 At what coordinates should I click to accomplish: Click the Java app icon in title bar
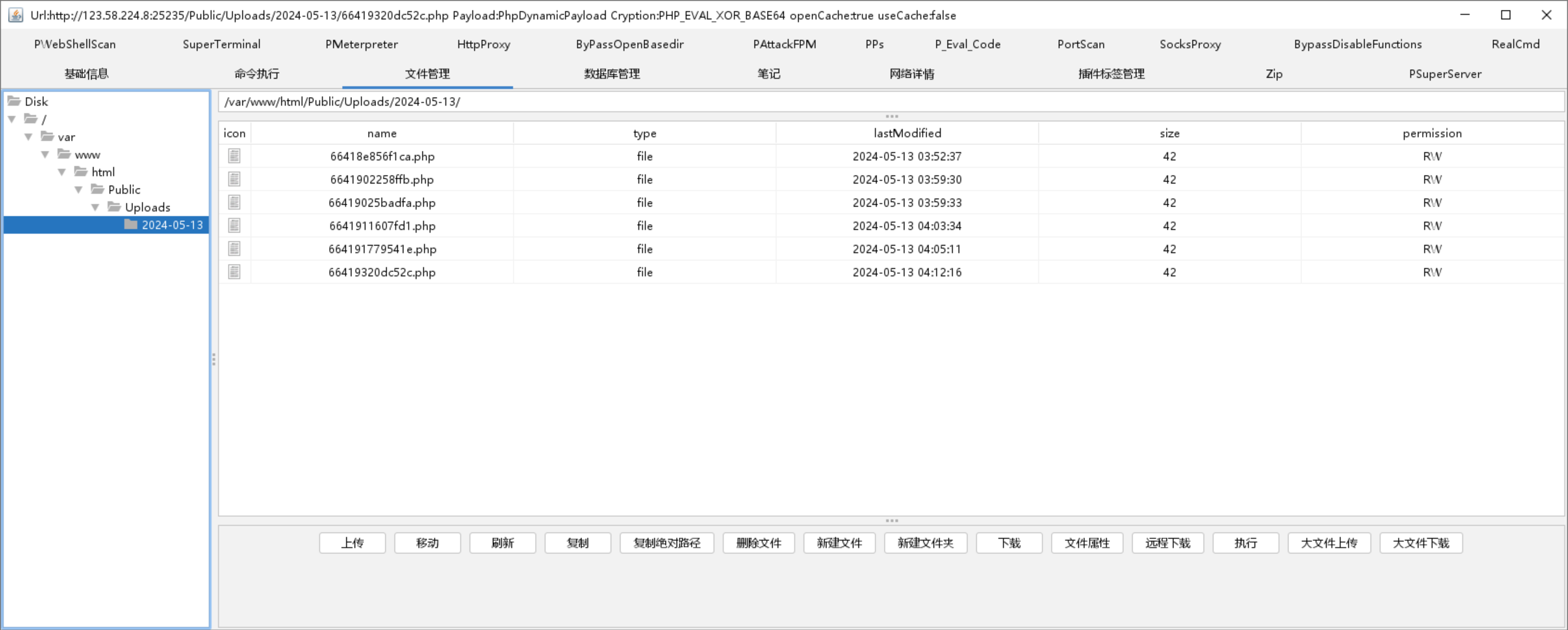pos(15,15)
